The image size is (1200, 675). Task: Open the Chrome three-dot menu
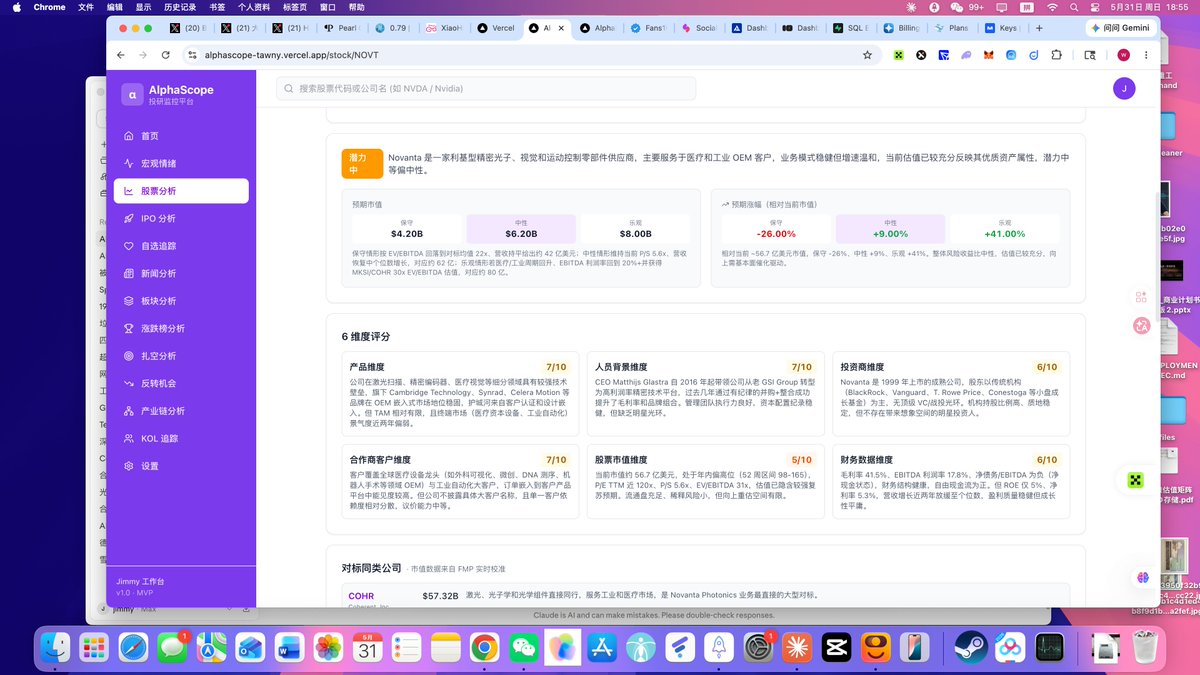click(x=1146, y=55)
